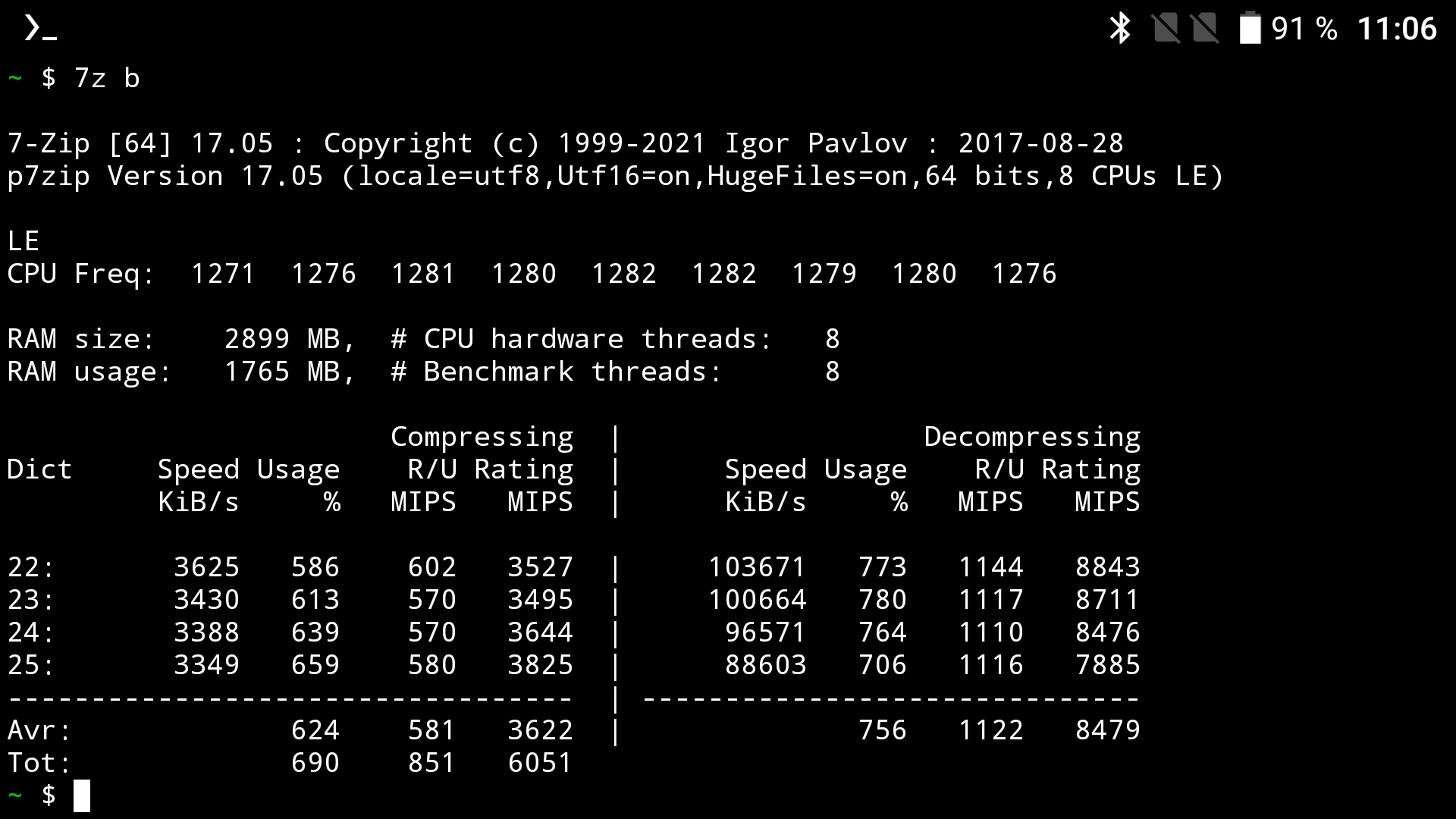The image size is (1456, 819).
Task: Tap the dictionary 22 row label
Action: click(x=31, y=567)
